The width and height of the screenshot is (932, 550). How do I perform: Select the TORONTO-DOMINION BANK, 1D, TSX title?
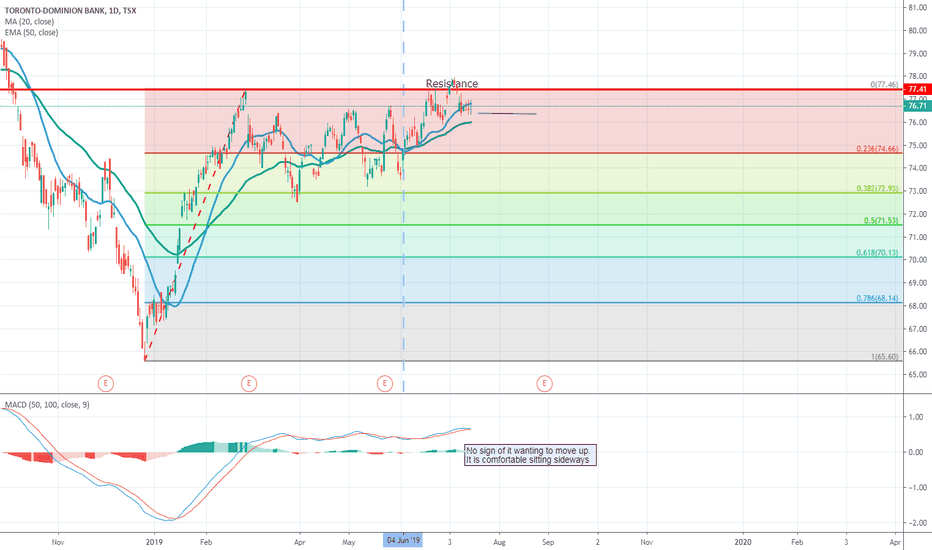click(x=70, y=11)
